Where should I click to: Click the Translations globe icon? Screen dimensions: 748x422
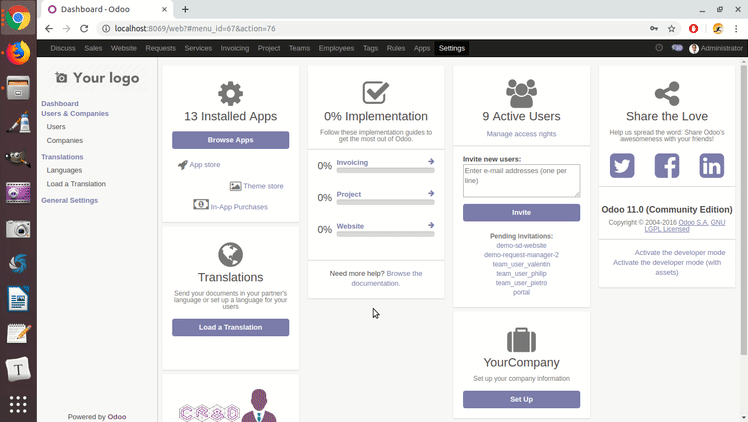[x=230, y=255]
